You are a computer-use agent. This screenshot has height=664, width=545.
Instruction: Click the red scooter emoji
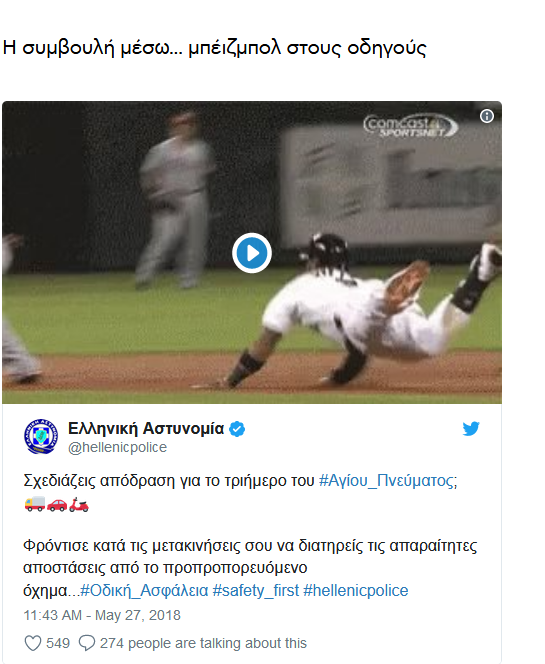tap(79, 504)
